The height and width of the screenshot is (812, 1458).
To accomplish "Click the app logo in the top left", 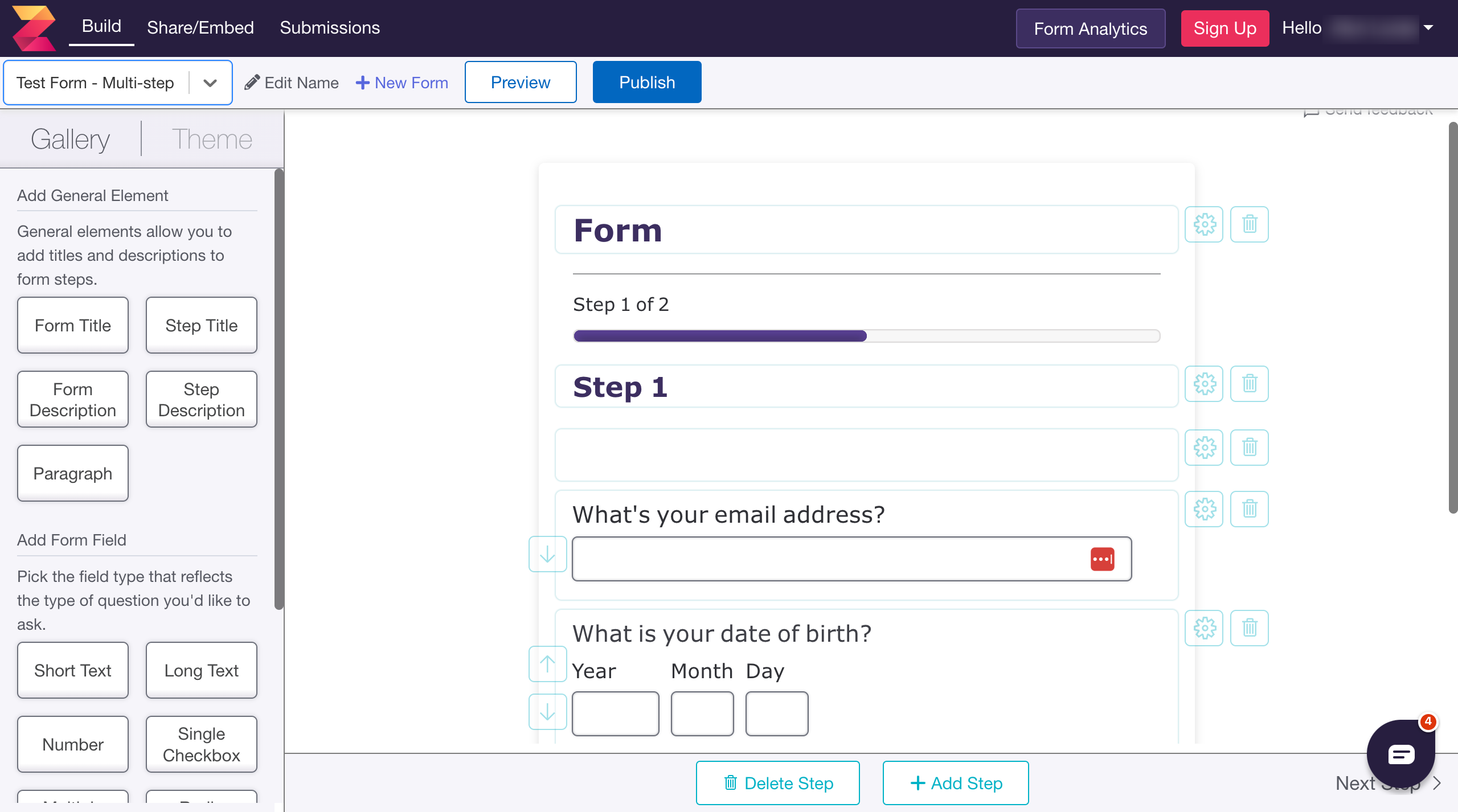I will point(34,28).
